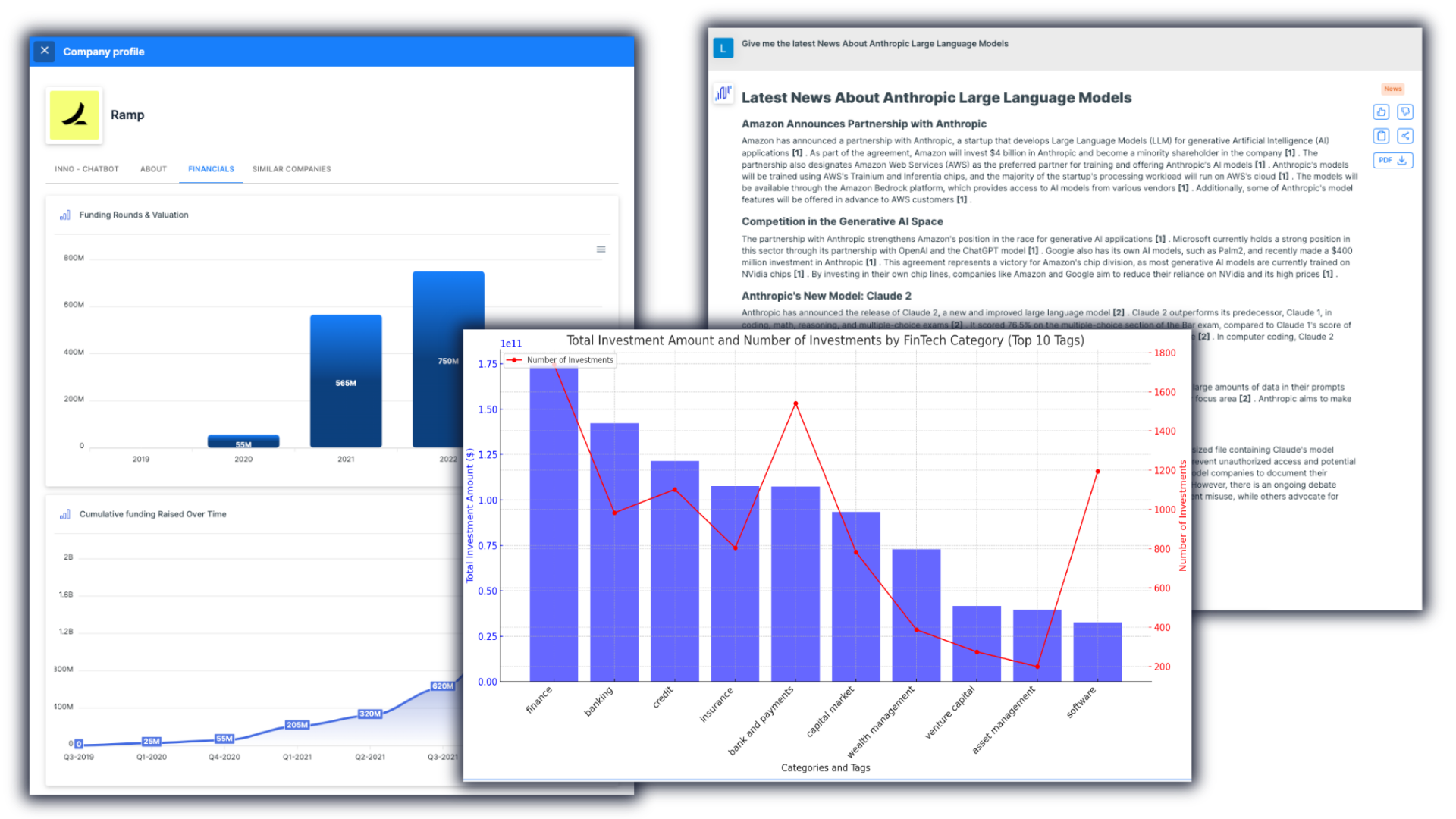Click the L user avatar in news window
Image resolution: width=1456 pixels, height=819 pixels.
pos(723,49)
